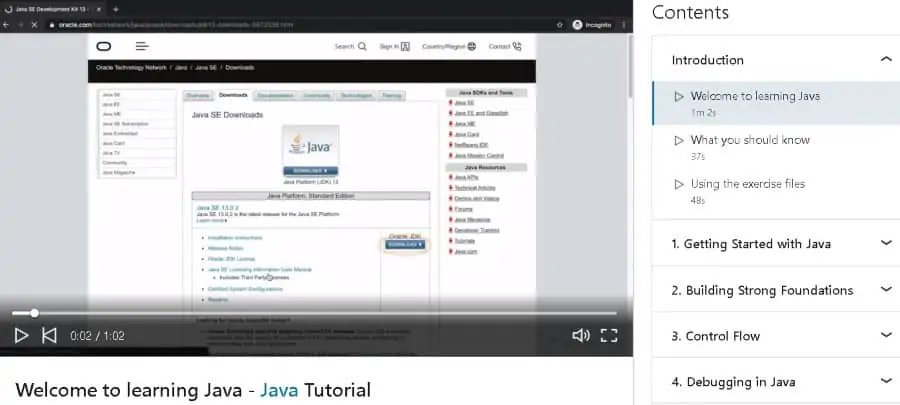
Task: Open the Oracle hamburger menu icon
Action: tap(142, 46)
